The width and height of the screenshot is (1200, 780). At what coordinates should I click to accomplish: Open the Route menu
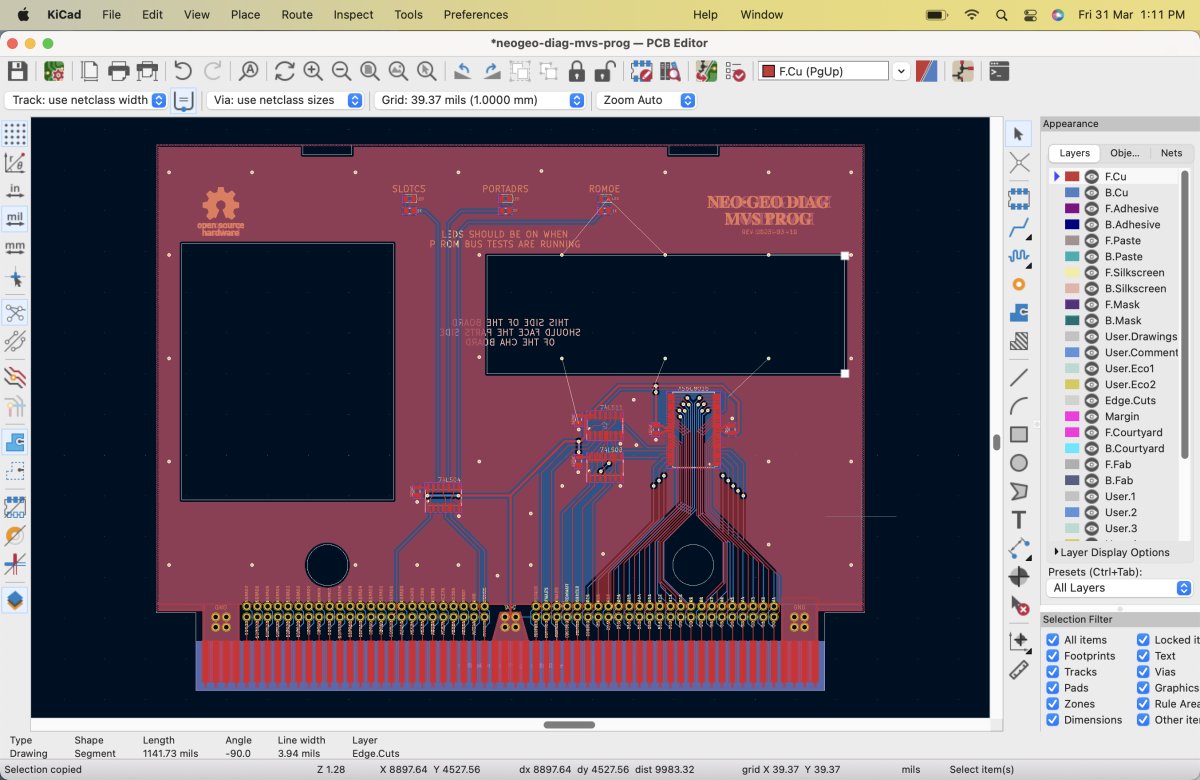297,15
